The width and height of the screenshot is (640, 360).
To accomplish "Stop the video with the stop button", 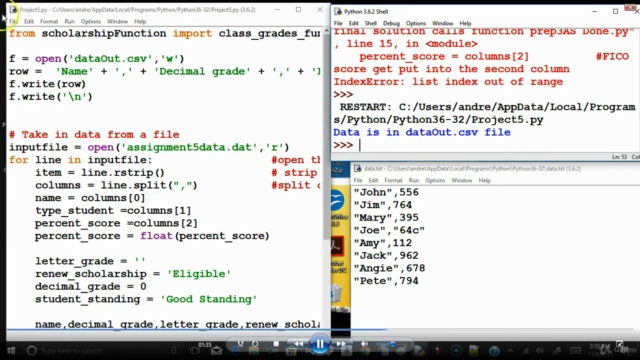I will point(276,344).
